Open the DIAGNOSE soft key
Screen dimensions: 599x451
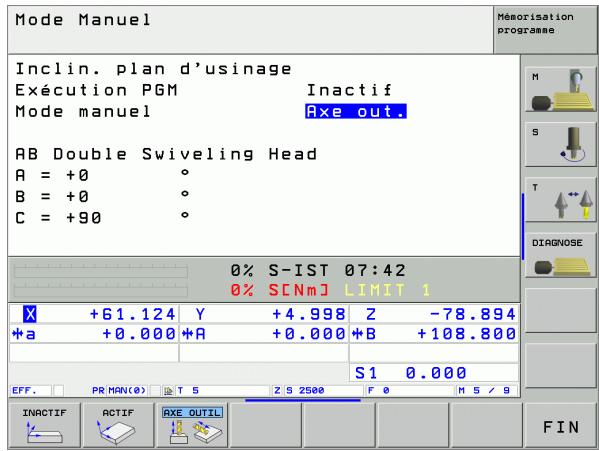click(x=560, y=255)
